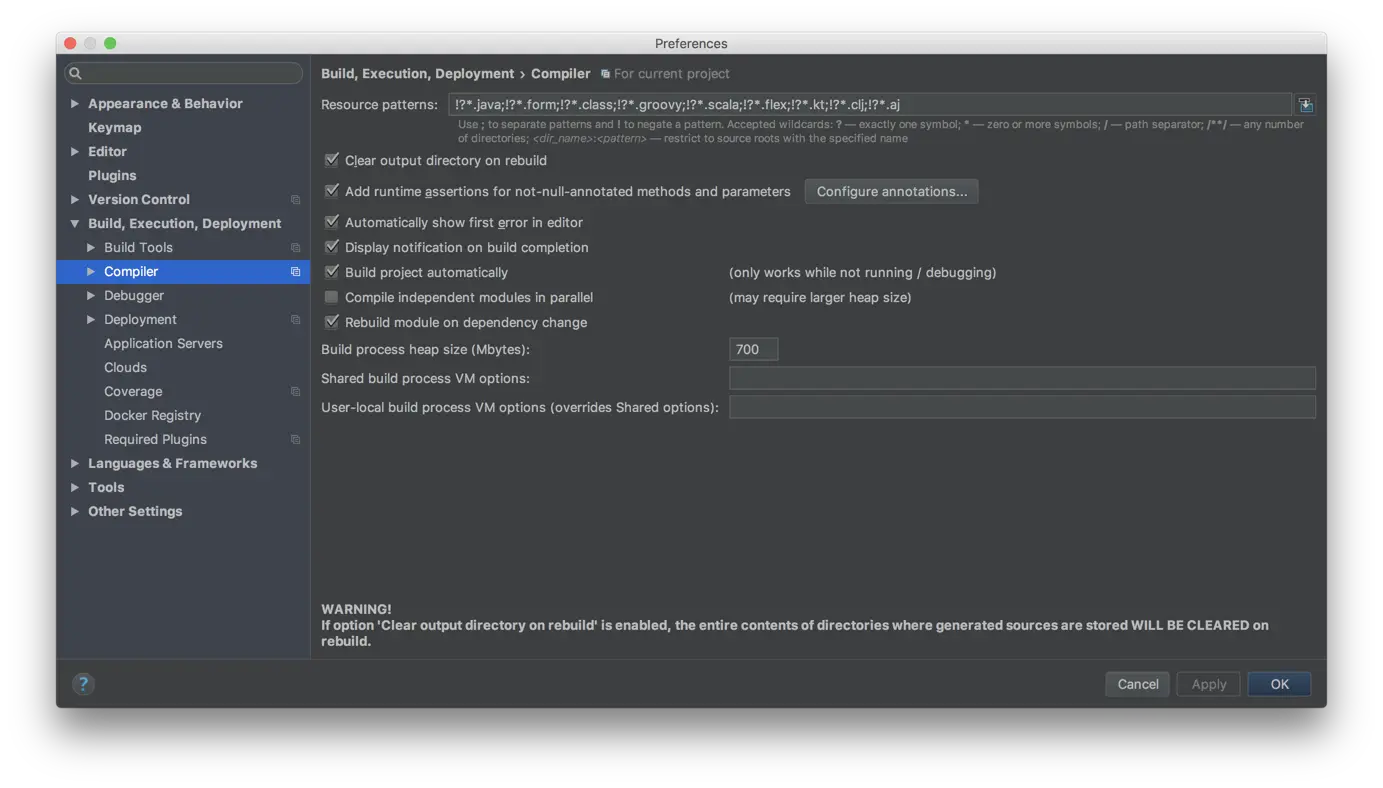Click the search magnifier icon in the settings search field
1383x788 pixels.
point(75,72)
